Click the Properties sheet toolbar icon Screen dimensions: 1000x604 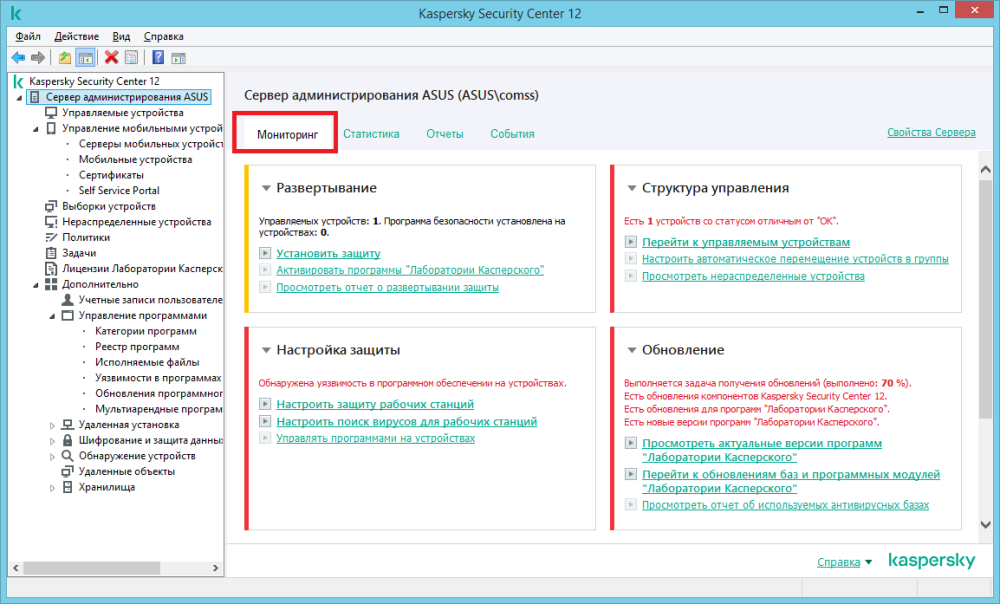point(131,58)
